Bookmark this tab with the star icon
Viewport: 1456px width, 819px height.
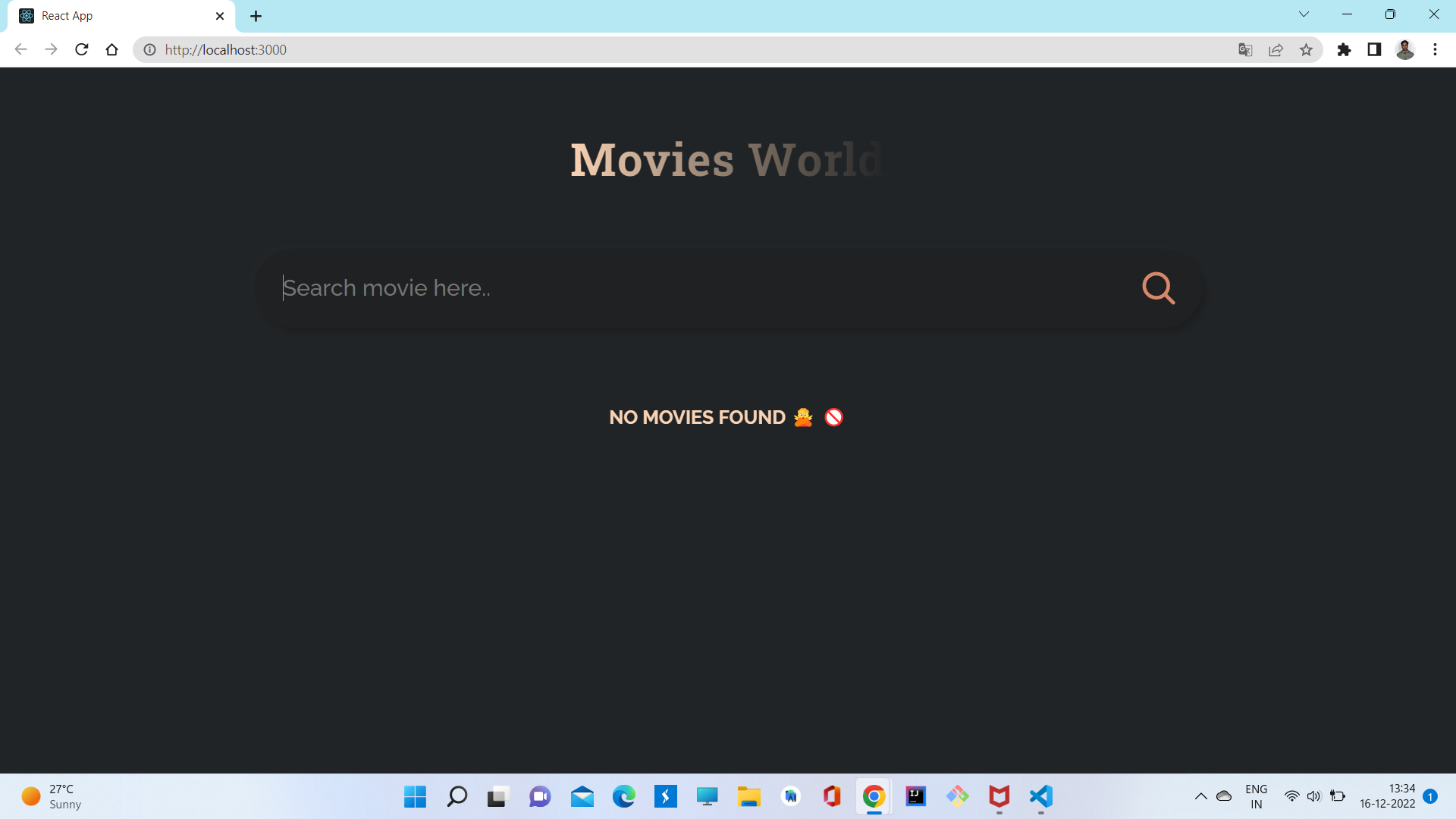pos(1306,50)
